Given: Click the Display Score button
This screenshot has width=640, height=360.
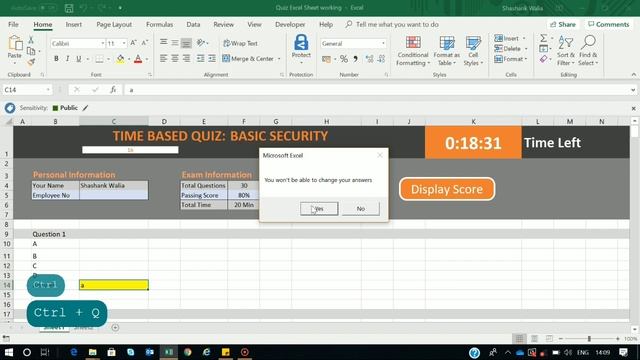Looking at the screenshot, I should 447,189.
